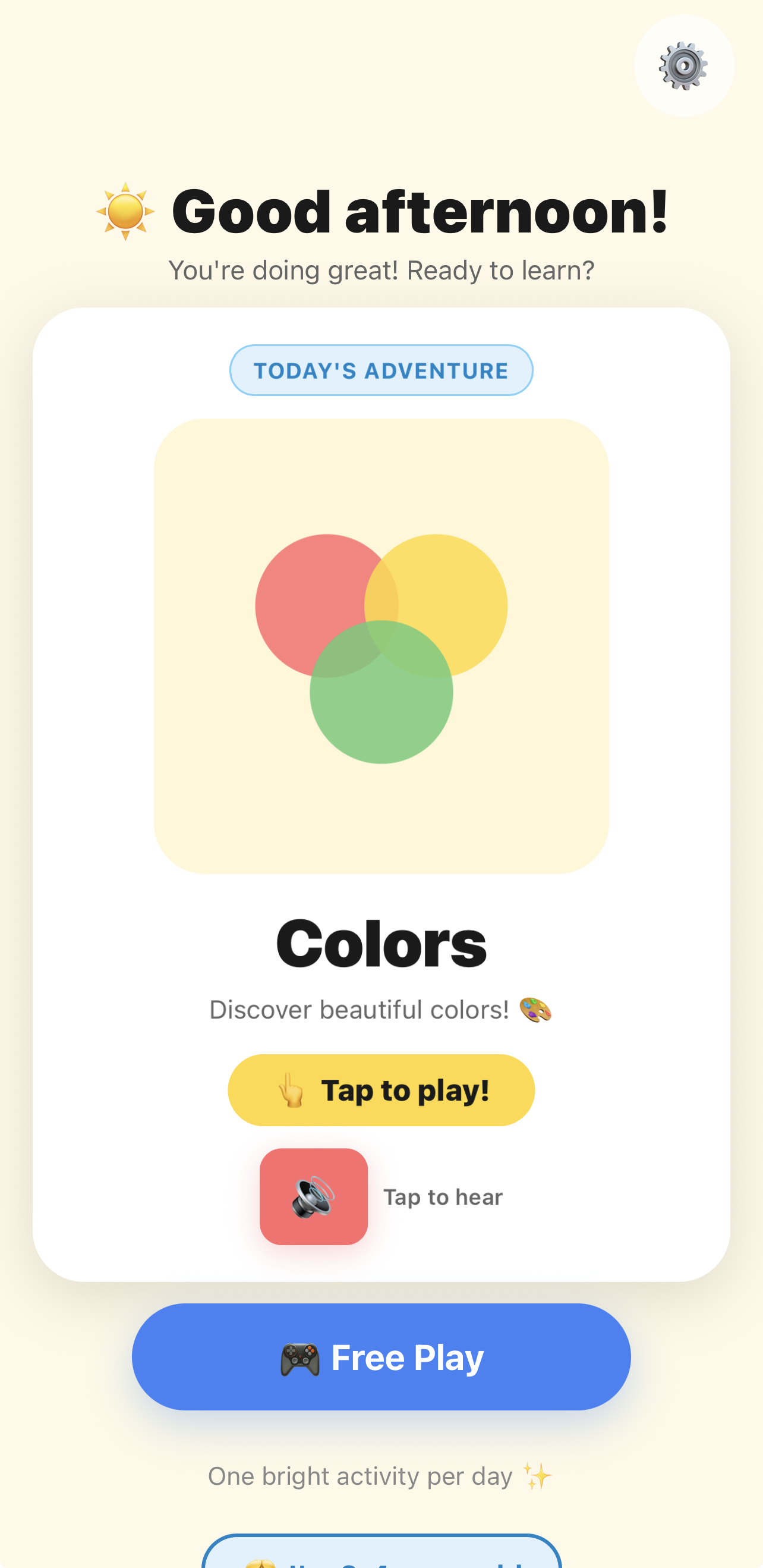Click the "Tap to hear" label

[443, 1198]
